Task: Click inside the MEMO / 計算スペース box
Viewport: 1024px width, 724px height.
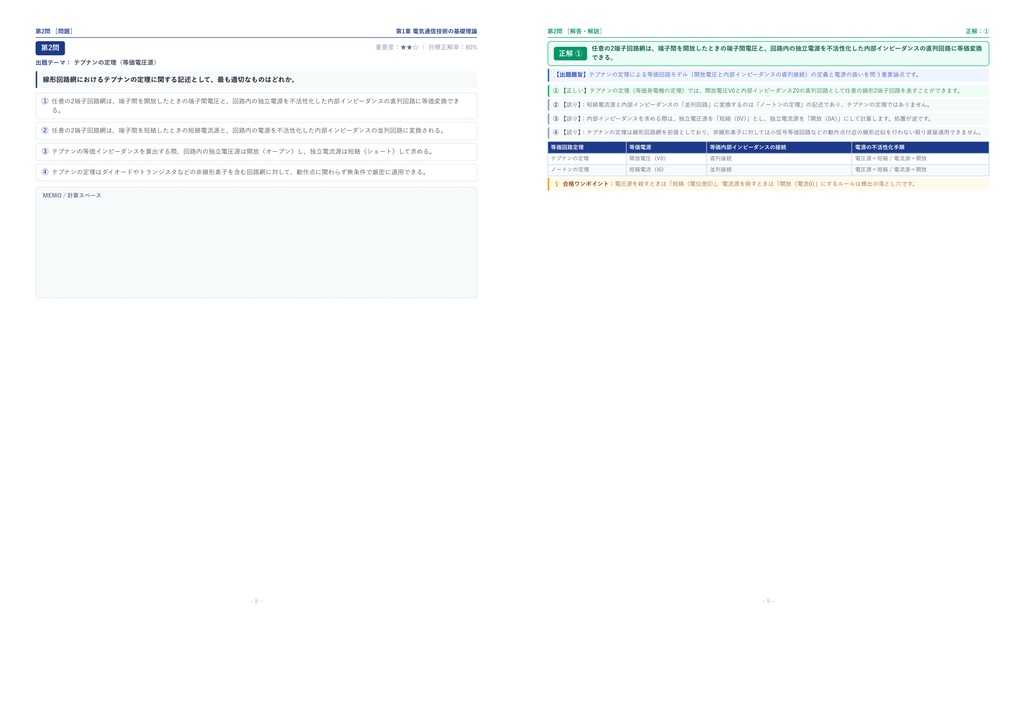Action: [256, 243]
